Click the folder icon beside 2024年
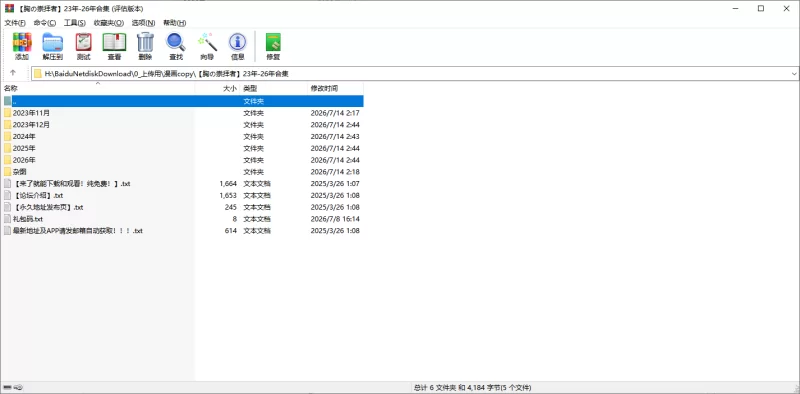This screenshot has width=800, height=394. click(x=7, y=136)
